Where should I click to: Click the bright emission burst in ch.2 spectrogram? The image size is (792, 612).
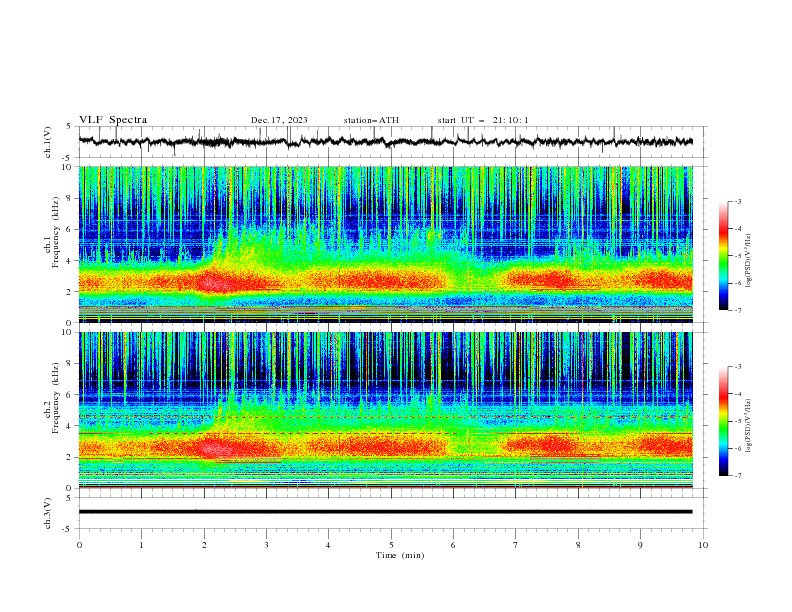[215, 447]
